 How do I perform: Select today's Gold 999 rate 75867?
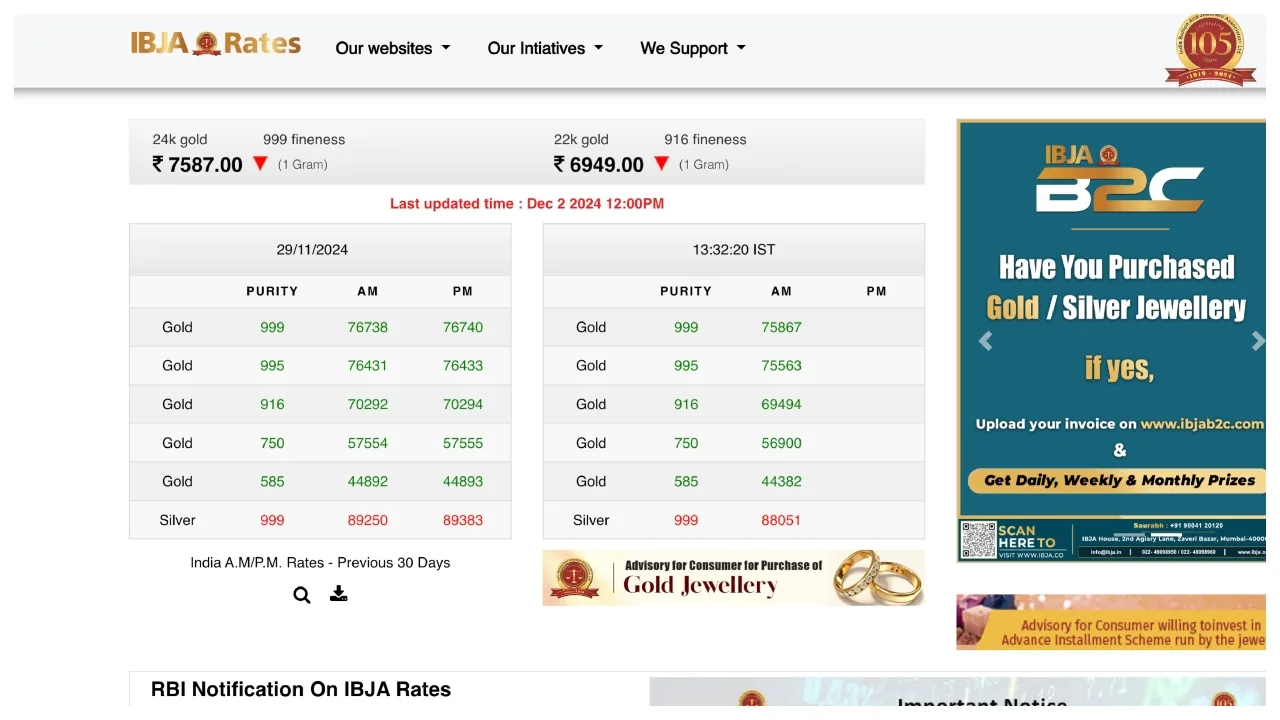click(x=782, y=327)
